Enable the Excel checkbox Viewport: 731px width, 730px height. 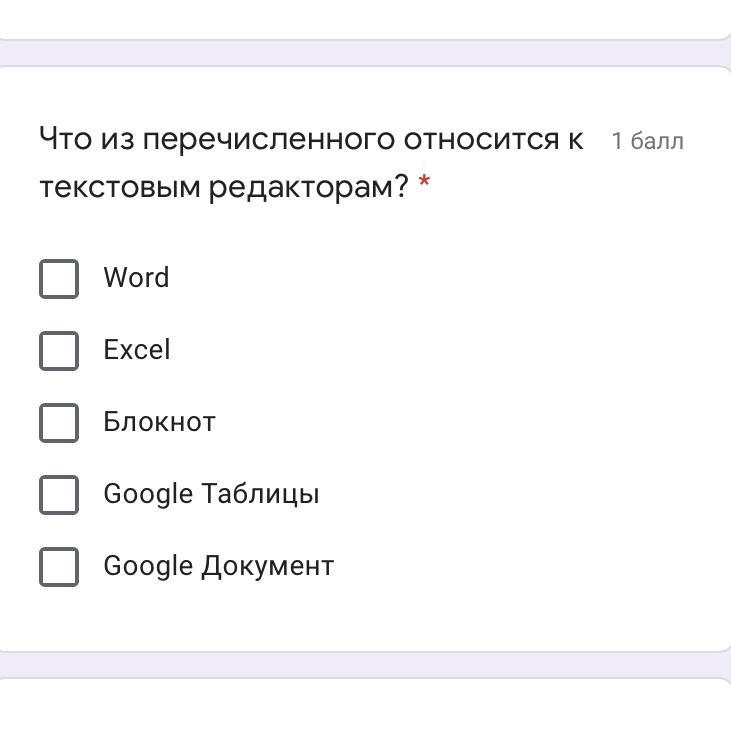click(x=59, y=350)
